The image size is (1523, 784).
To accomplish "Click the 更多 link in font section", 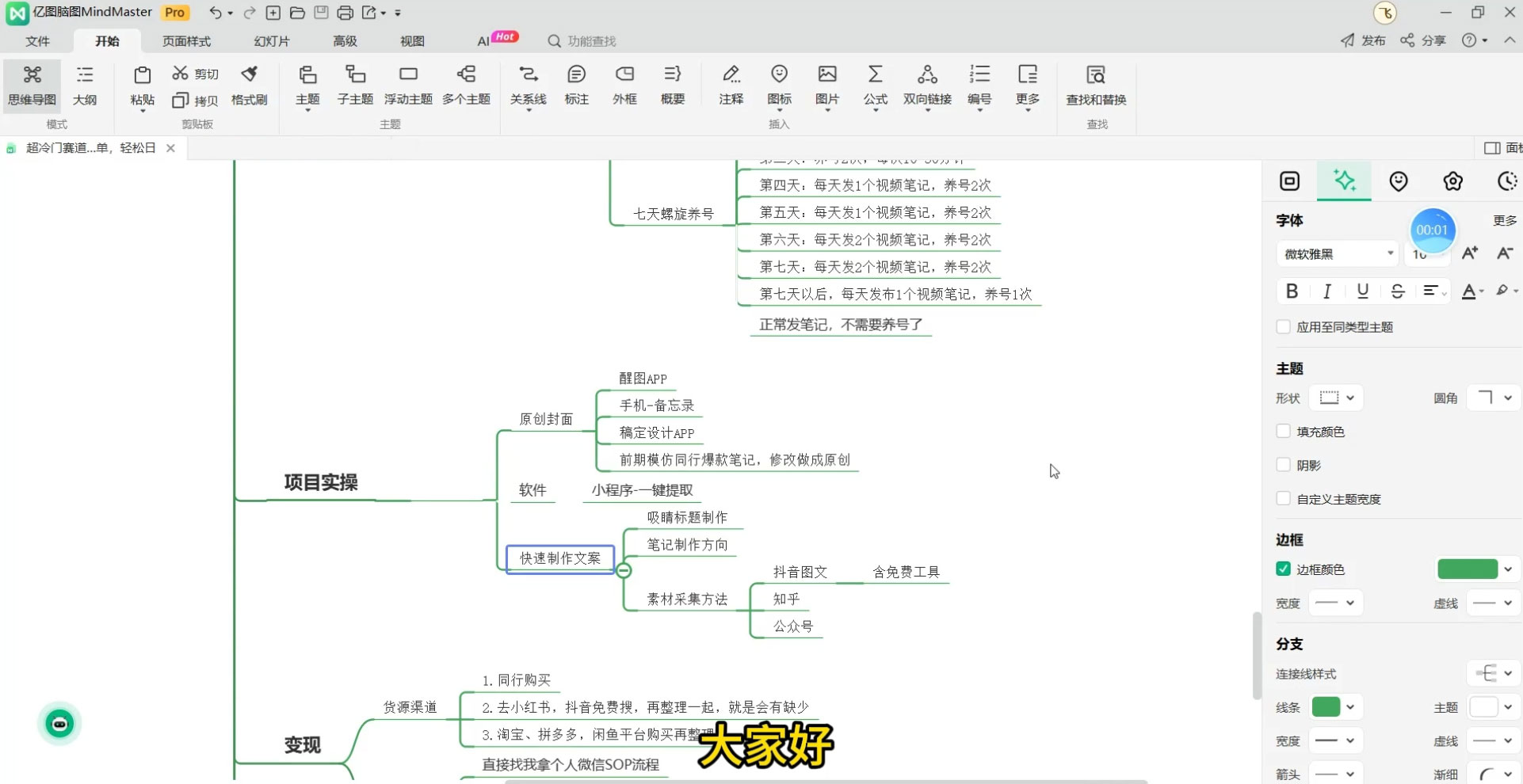I will 1505,220.
